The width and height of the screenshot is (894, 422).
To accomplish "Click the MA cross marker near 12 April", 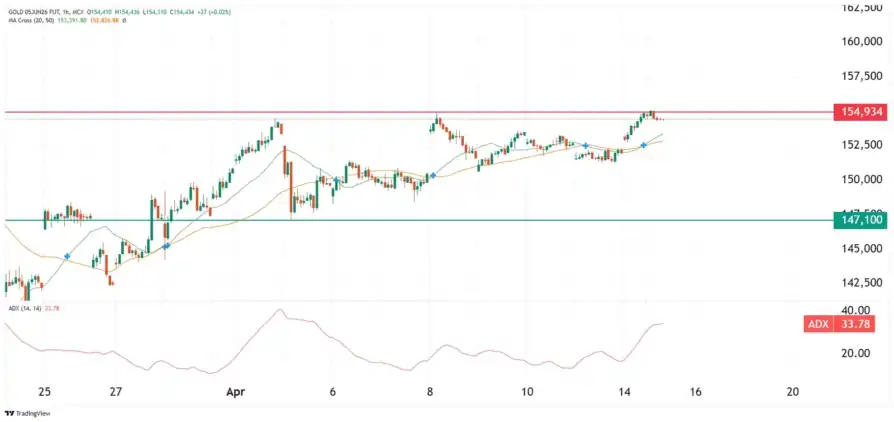I will coord(585,146).
